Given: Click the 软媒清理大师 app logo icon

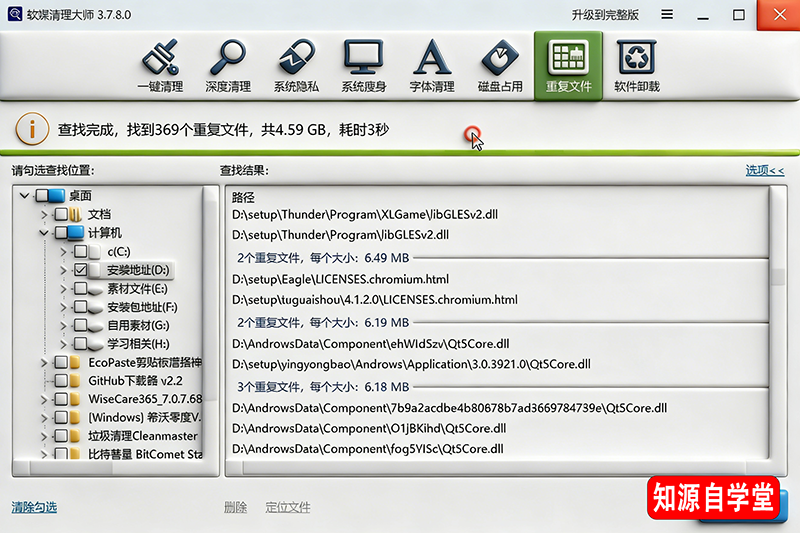Looking at the screenshot, I should [14, 14].
